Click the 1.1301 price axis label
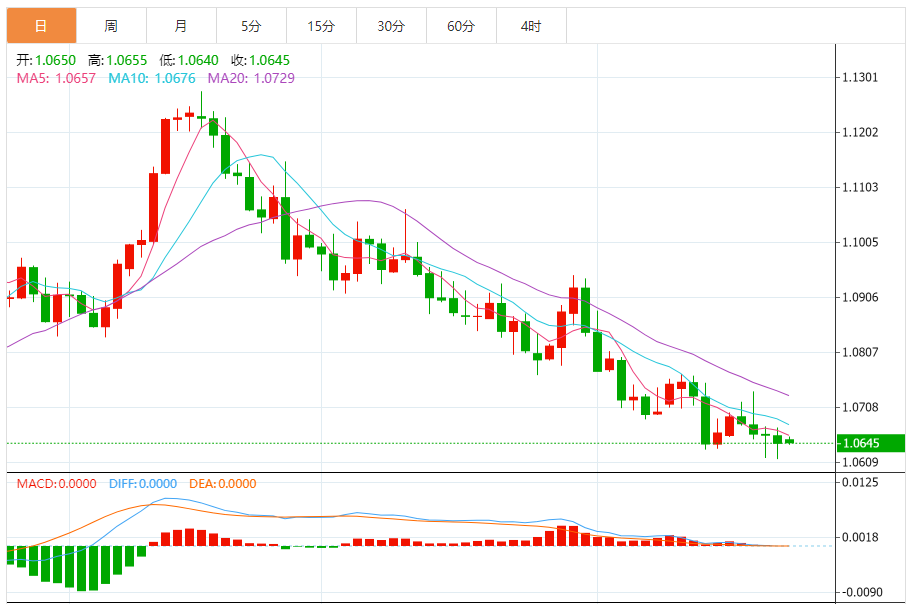This screenshot has height=604, width=916. [x=860, y=77]
